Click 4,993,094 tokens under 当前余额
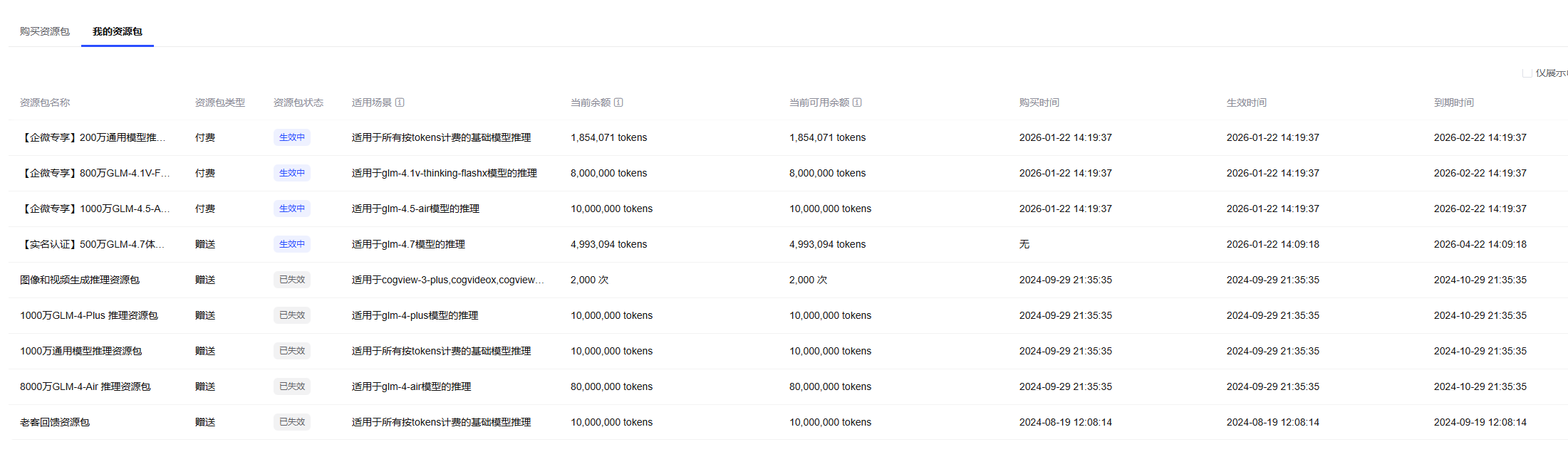Screen dimensions: 1568x474 (x=609, y=244)
